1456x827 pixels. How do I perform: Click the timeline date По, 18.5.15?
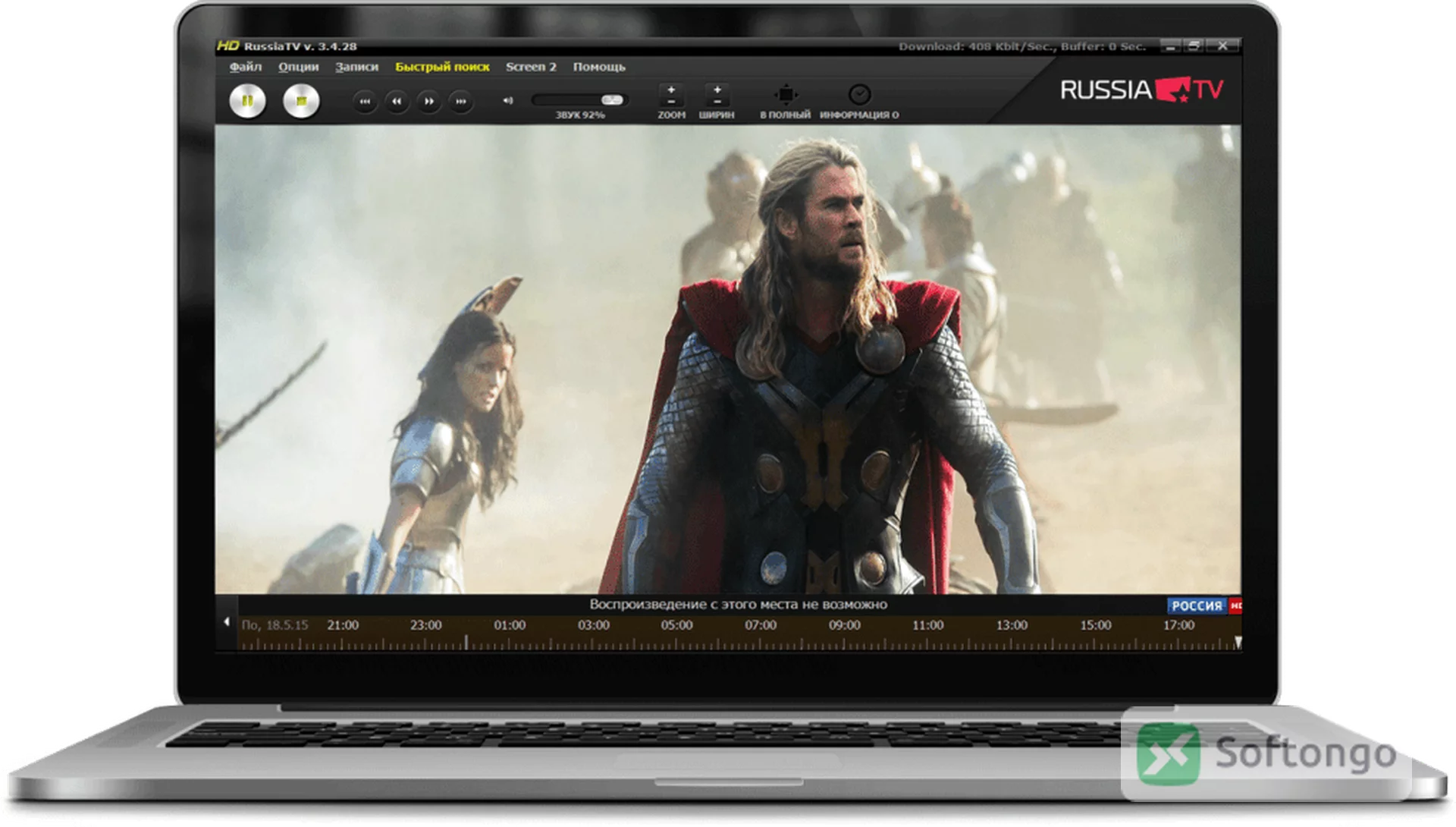[275, 625]
